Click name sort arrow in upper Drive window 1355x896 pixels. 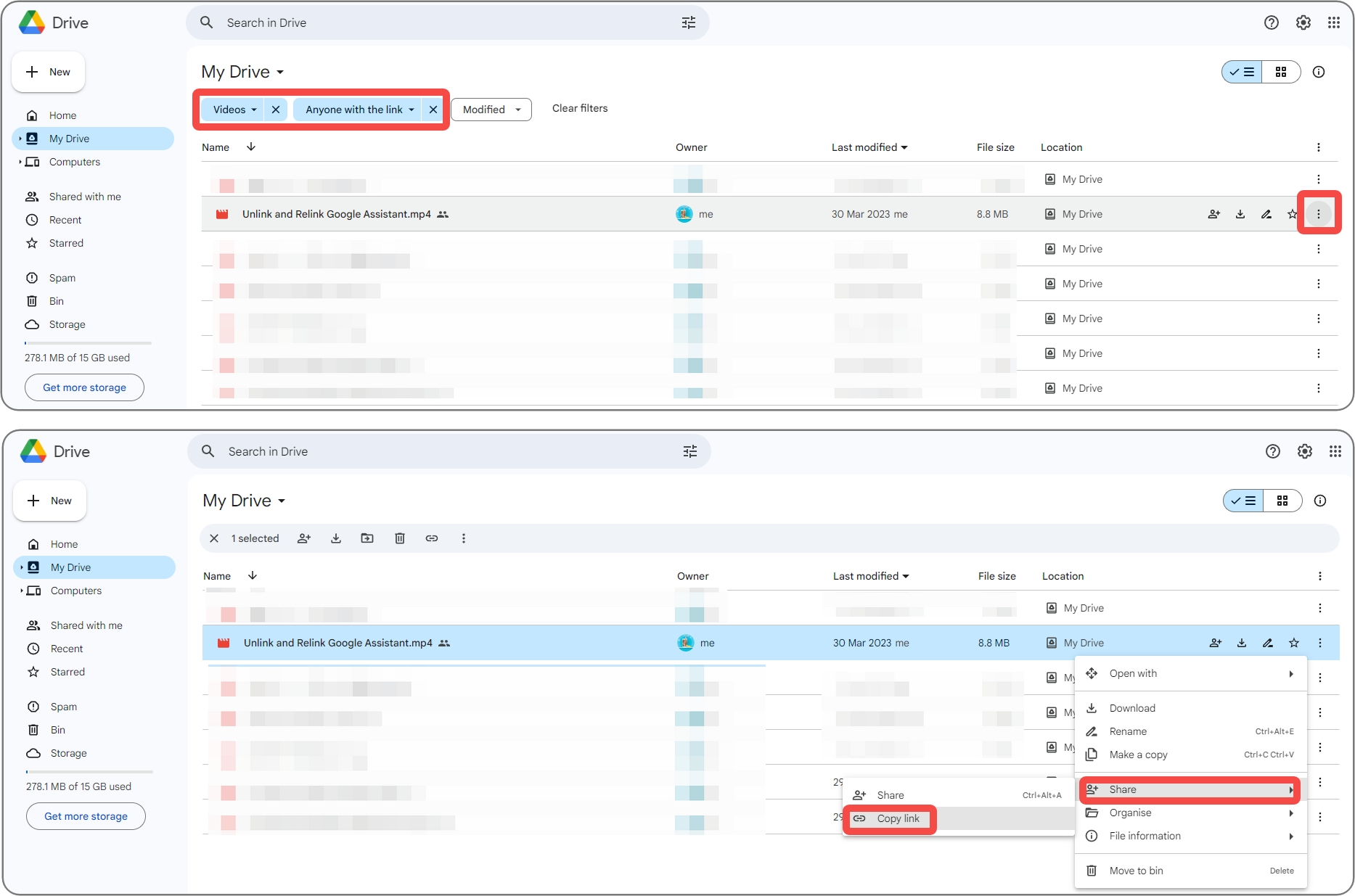click(x=251, y=147)
